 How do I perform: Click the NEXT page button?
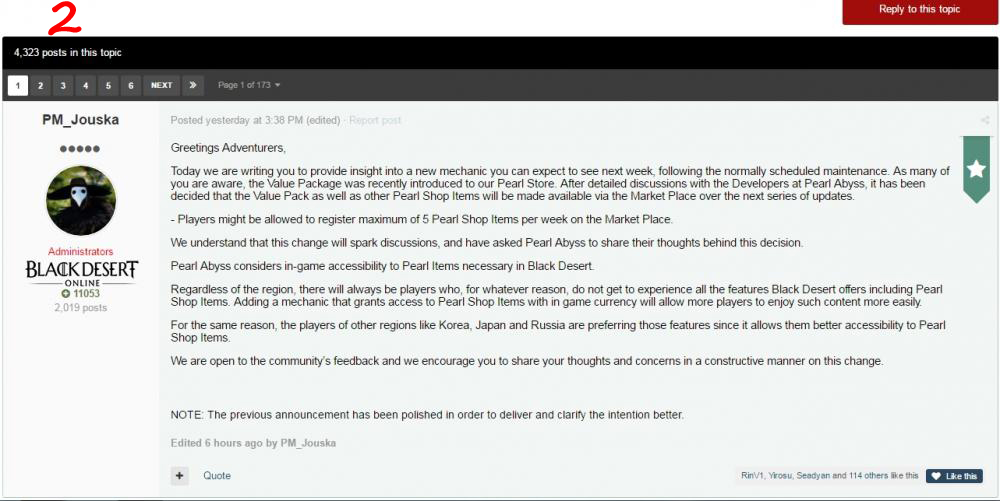click(161, 85)
